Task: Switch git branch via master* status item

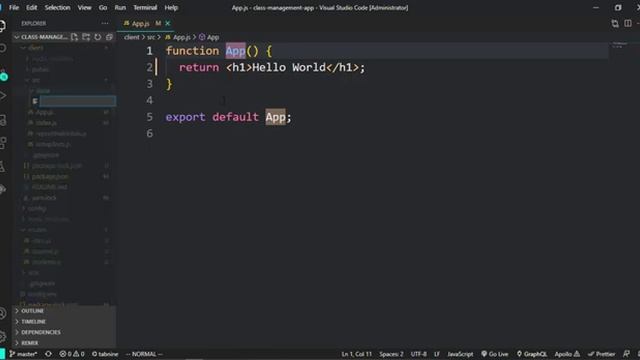Action: tap(24, 354)
